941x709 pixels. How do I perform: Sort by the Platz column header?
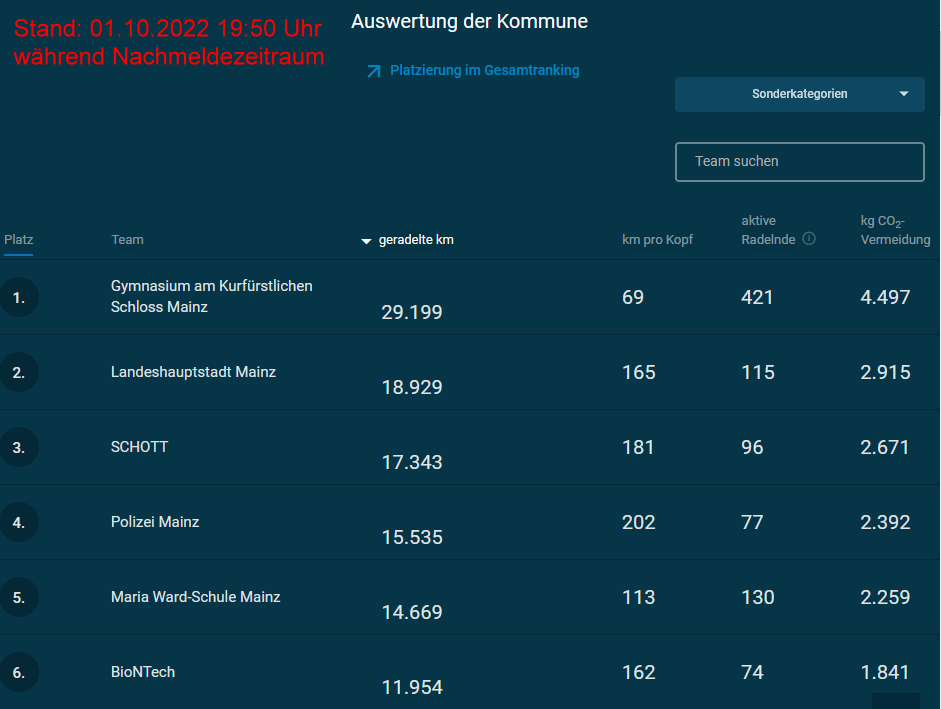(x=19, y=240)
